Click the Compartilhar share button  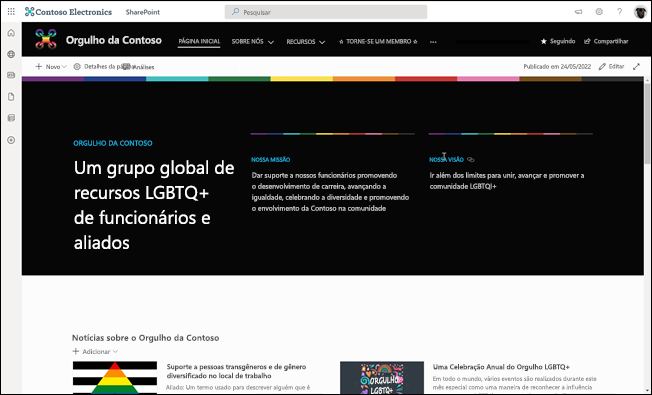(606, 41)
